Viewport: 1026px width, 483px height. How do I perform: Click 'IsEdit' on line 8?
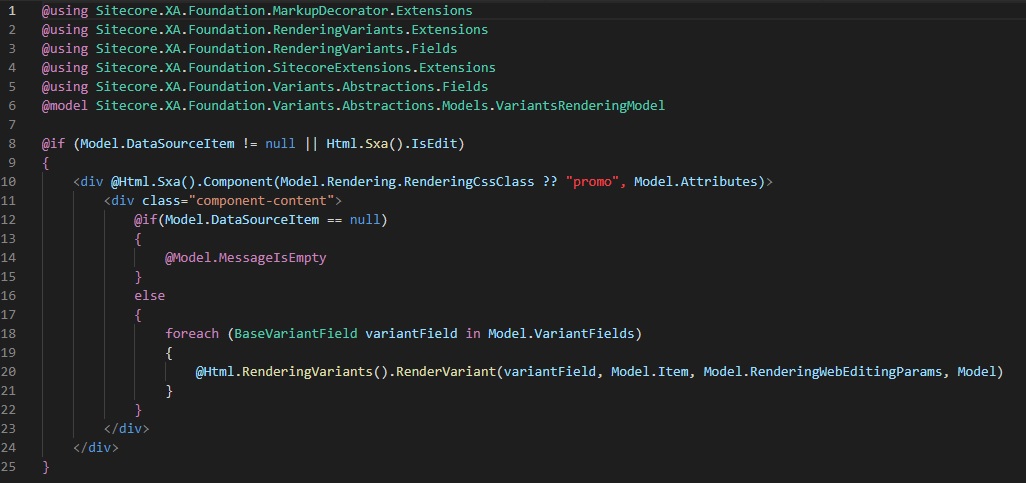(434, 144)
